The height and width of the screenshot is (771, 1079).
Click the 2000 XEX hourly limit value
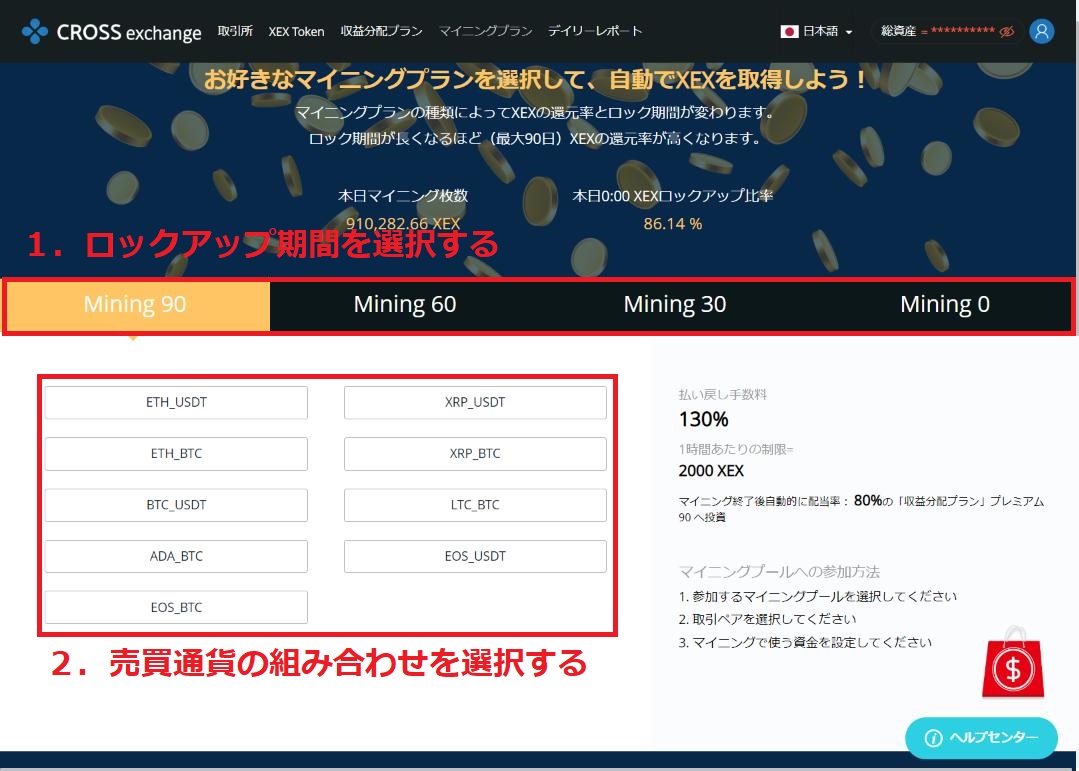click(x=711, y=472)
